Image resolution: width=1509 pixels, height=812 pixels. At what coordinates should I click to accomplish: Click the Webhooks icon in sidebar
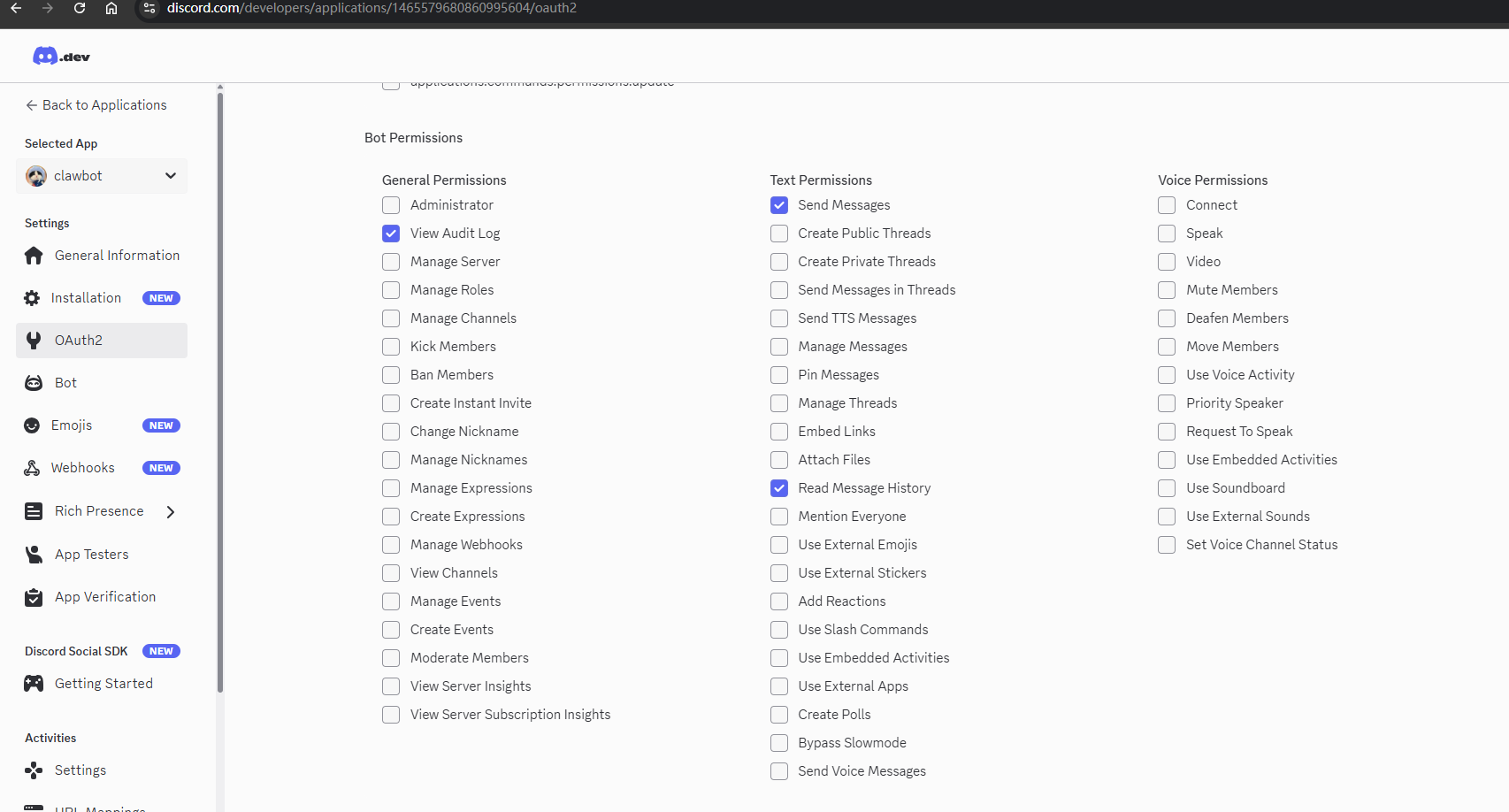pos(32,468)
